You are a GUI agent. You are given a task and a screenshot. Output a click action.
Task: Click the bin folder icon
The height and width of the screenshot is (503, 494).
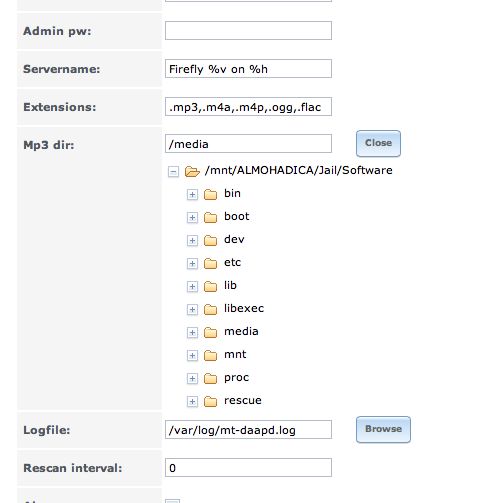pos(210,194)
